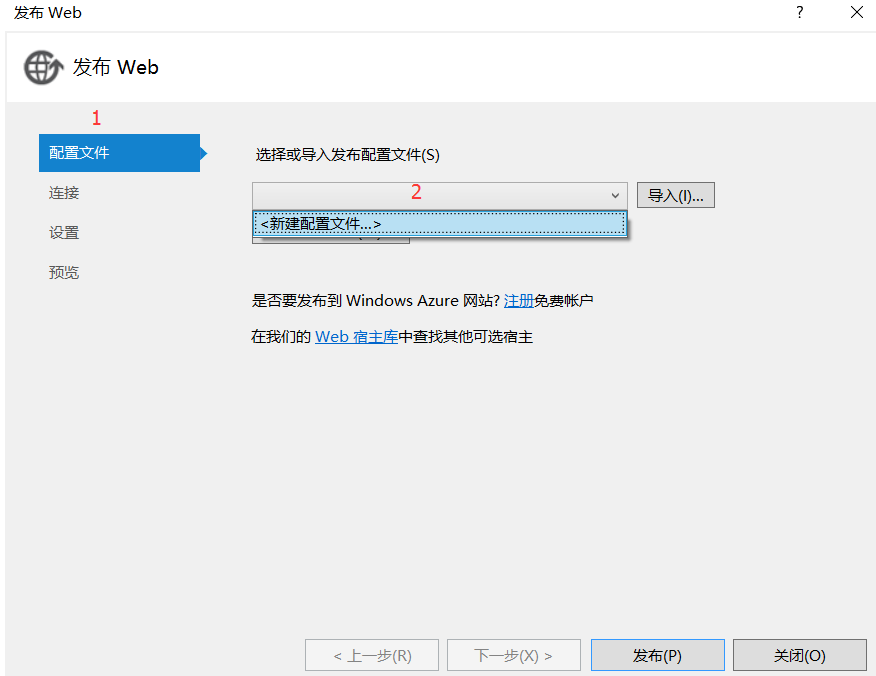This screenshot has height=676, width=876.
Task: Click the 发布(P) button
Action: [x=657, y=655]
